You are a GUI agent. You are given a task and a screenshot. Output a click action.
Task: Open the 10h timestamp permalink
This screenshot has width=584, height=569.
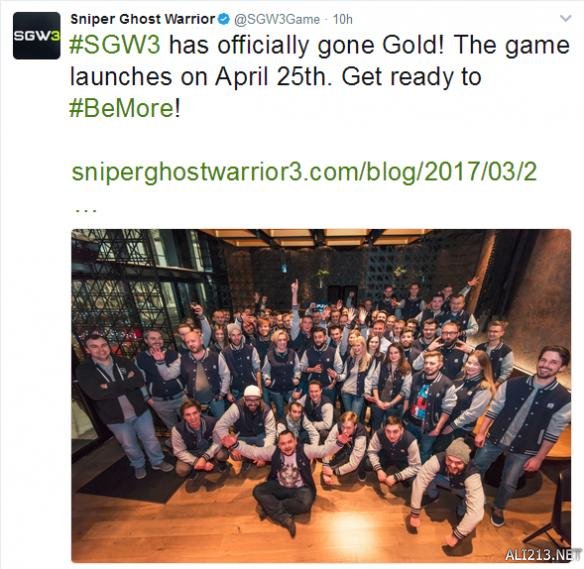pos(342,19)
